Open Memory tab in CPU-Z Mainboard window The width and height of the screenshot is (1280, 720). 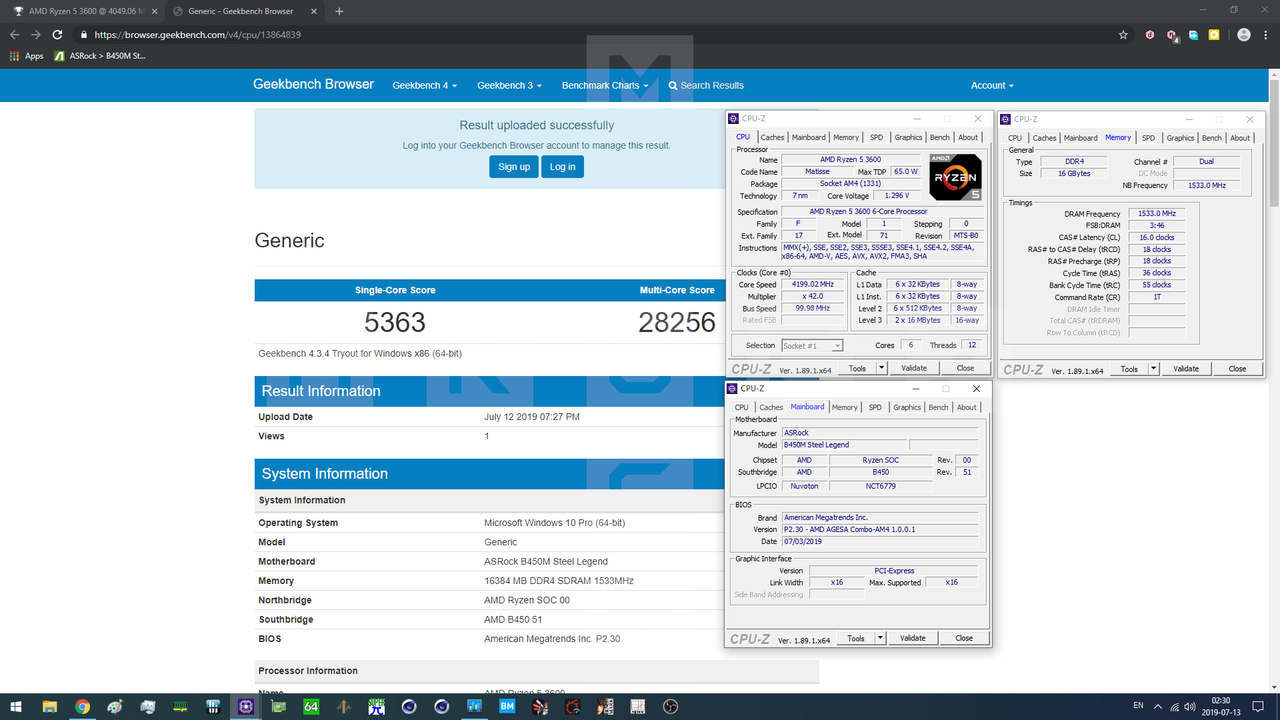click(845, 408)
